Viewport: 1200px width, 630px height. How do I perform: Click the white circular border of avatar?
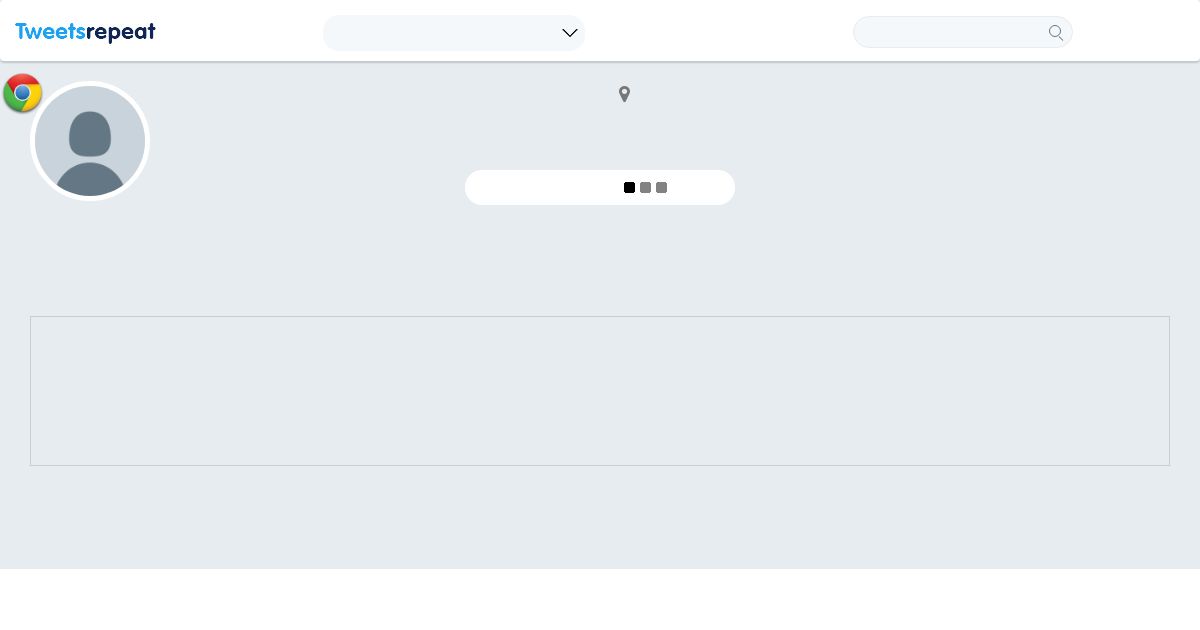(x=90, y=83)
